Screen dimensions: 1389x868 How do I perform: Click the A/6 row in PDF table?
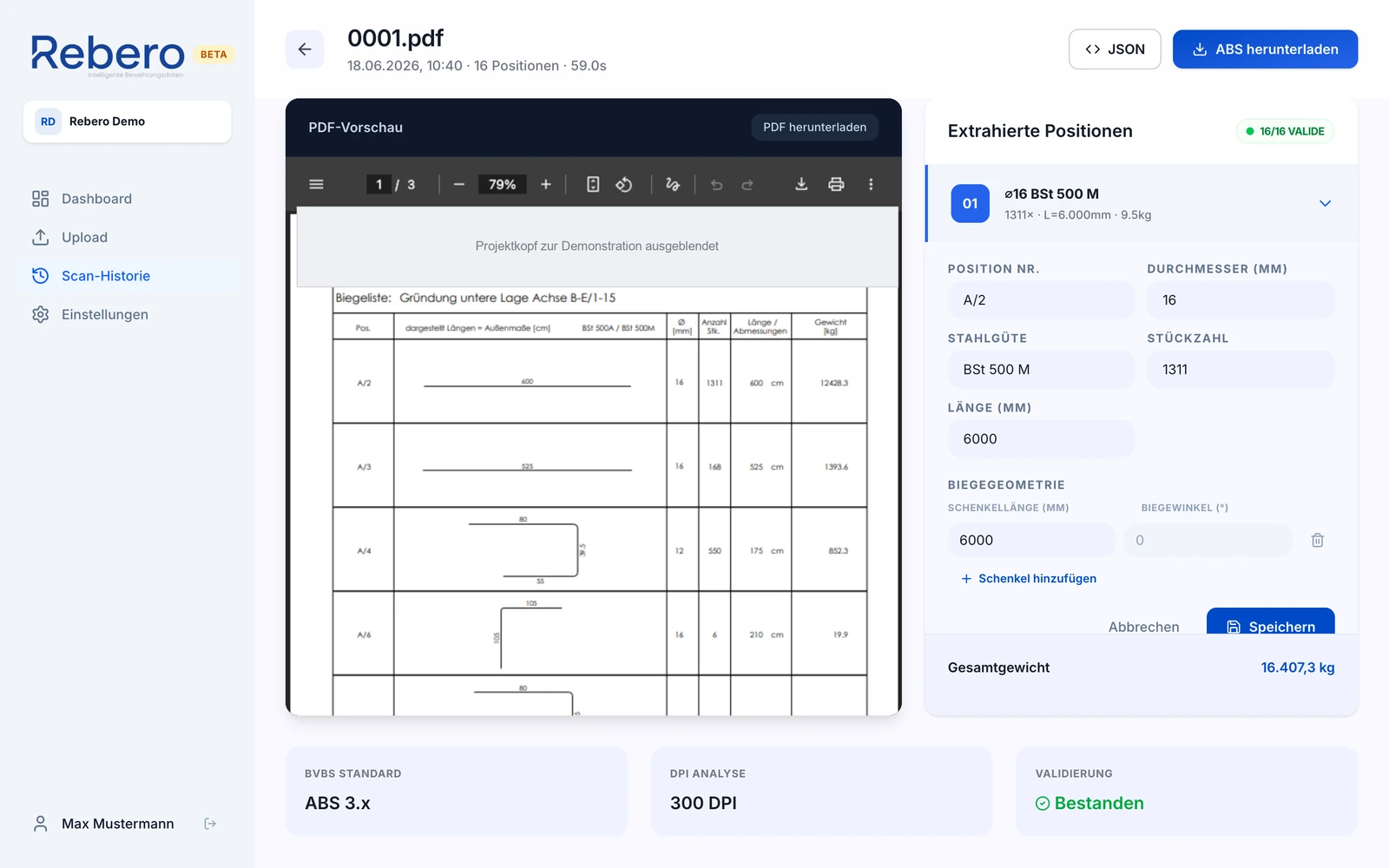(599, 635)
